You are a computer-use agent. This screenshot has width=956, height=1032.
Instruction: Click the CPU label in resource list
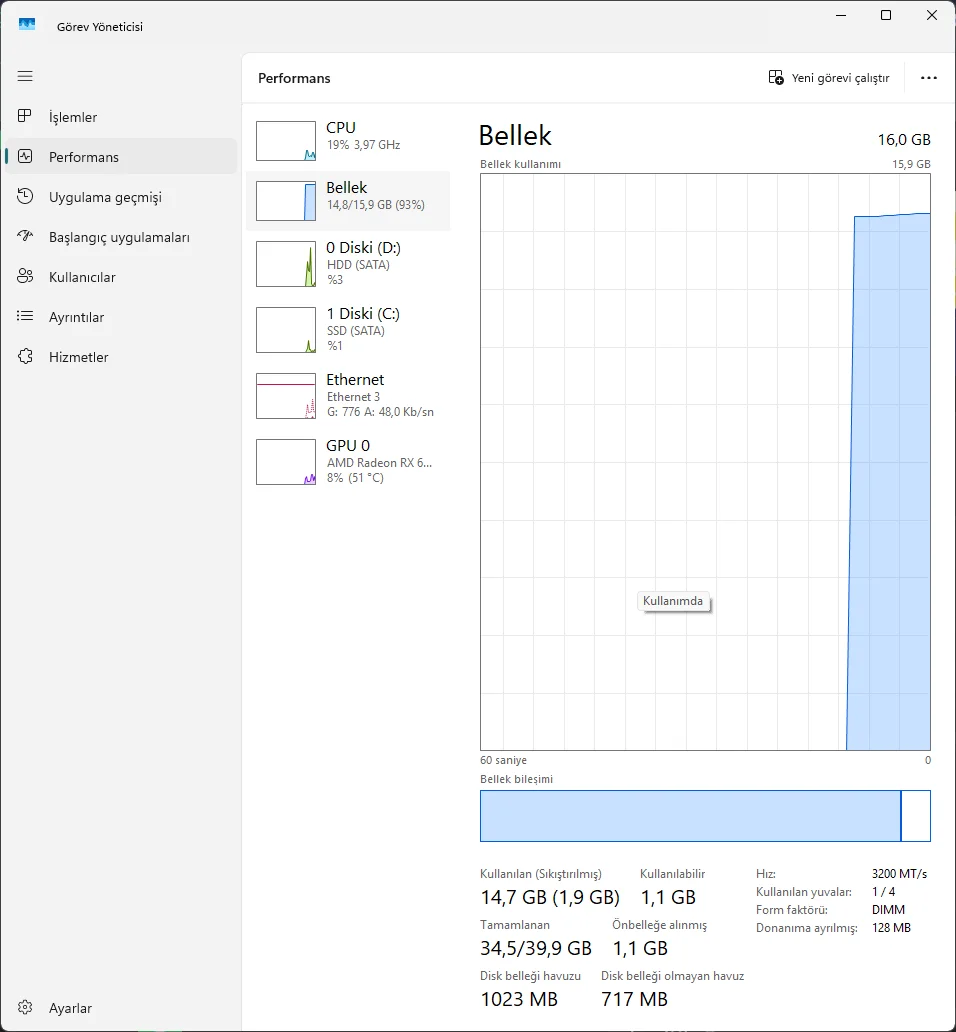point(341,128)
